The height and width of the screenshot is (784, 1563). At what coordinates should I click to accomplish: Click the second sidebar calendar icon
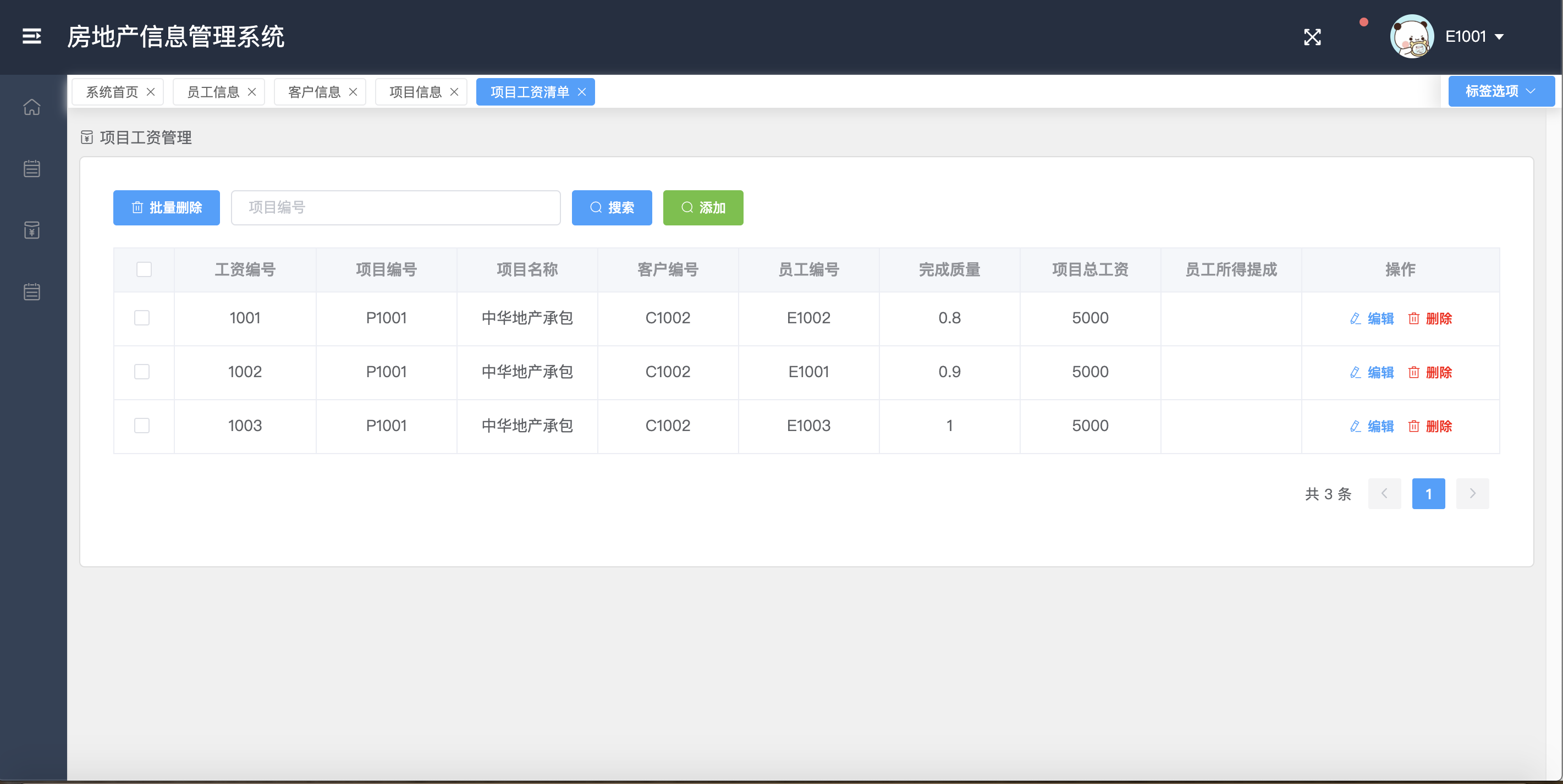(31, 169)
